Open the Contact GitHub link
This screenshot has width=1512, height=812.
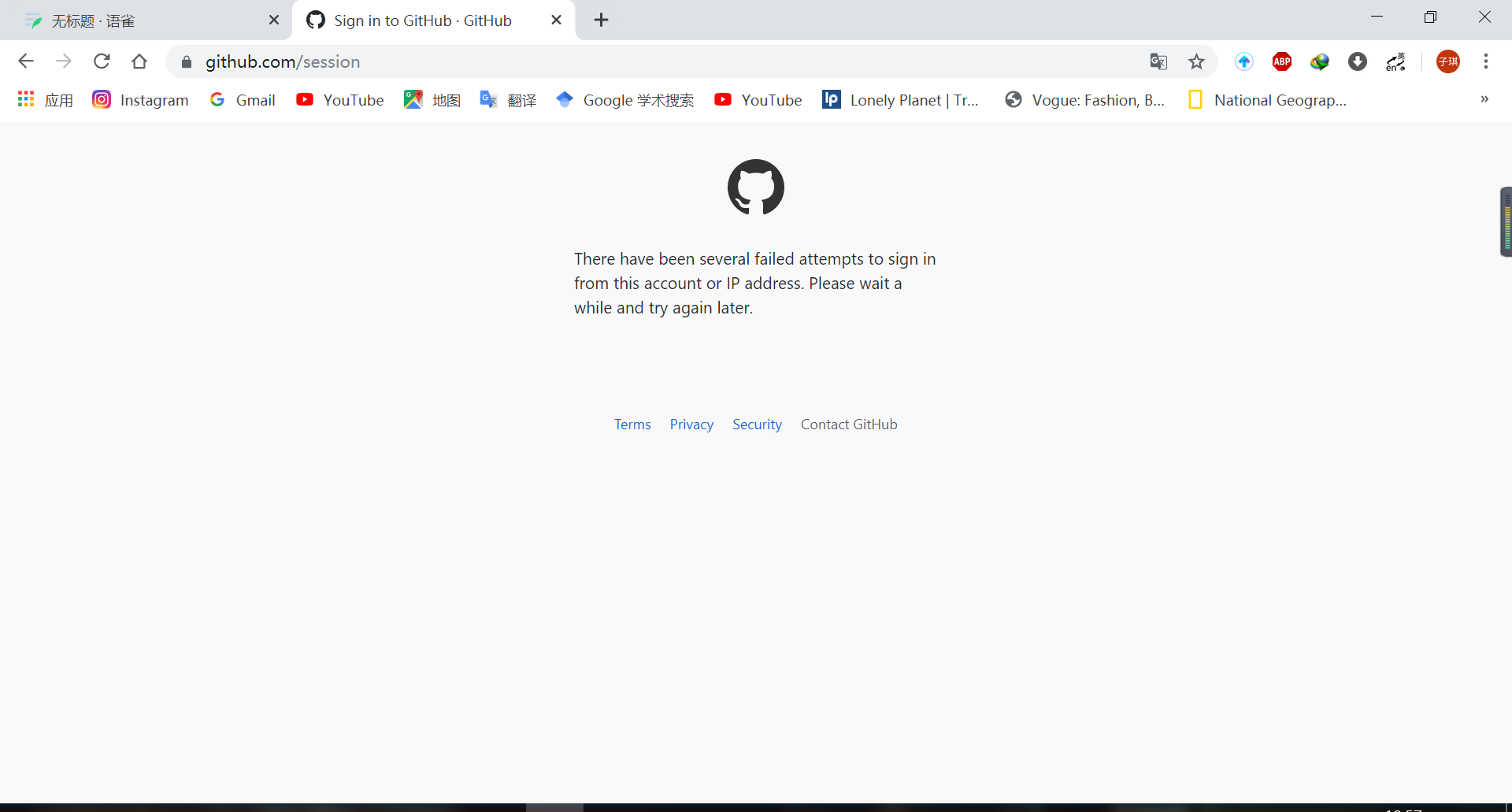coord(849,425)
